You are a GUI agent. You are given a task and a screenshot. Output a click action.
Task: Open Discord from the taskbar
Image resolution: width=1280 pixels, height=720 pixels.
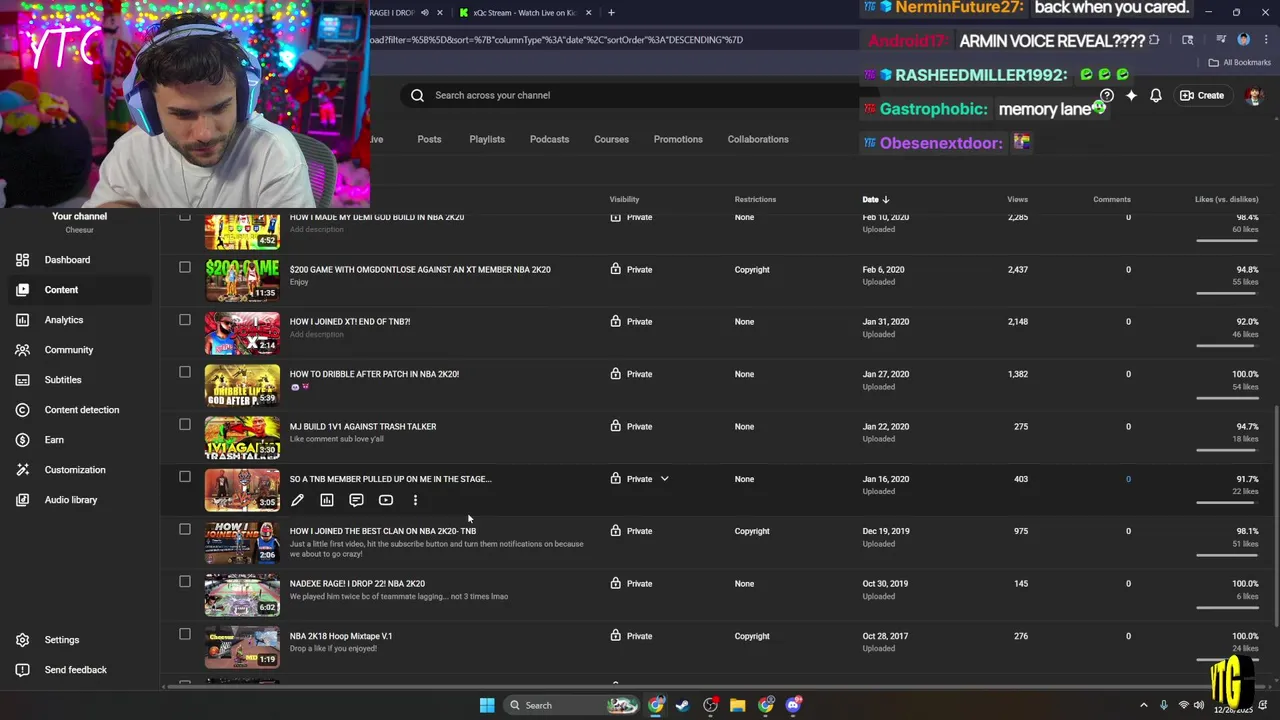[794, 705]
